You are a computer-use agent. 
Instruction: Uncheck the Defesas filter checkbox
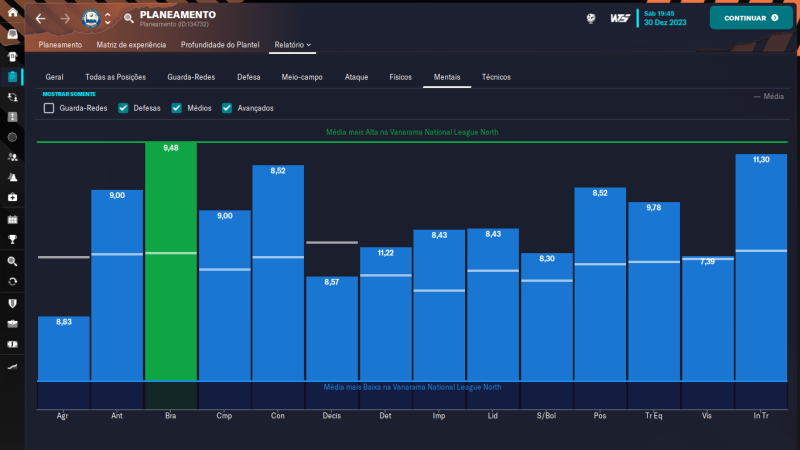[x=123, y=108]
